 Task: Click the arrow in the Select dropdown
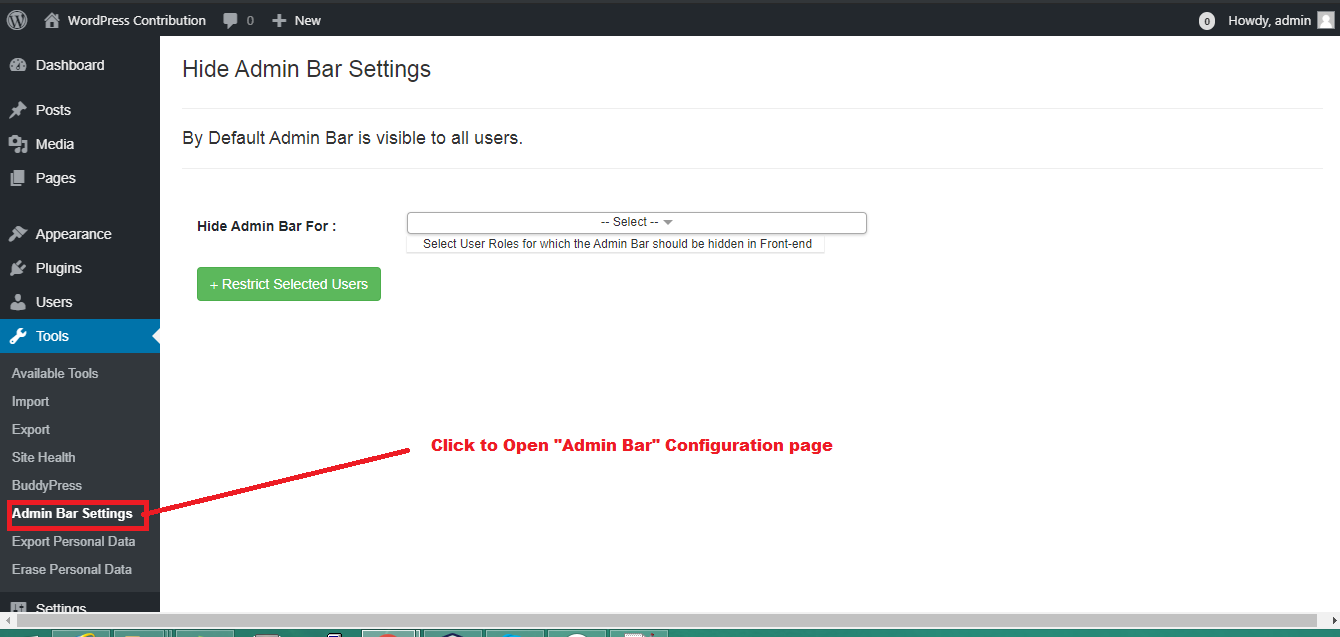coord(668,223)
